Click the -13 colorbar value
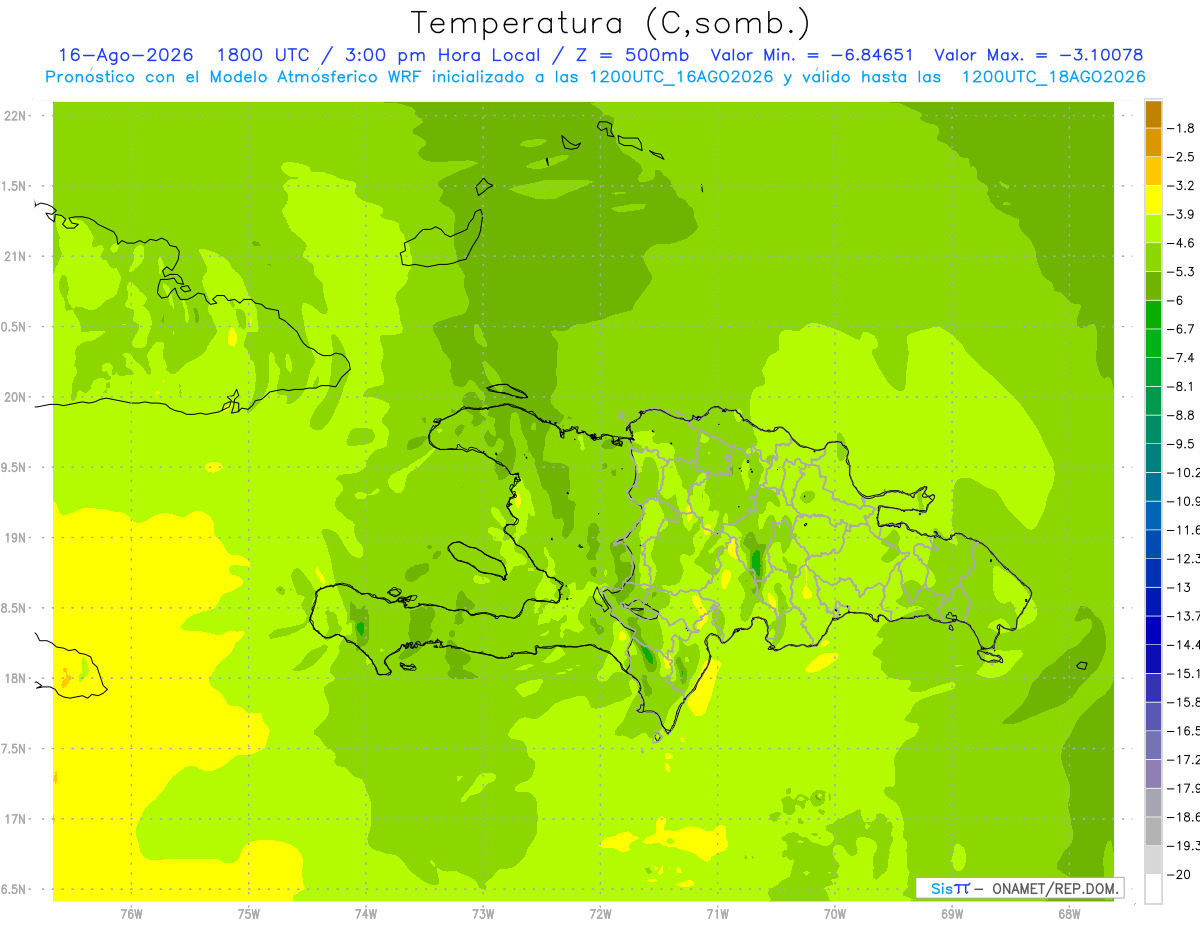The height and width of the screenshot is (927, 1200). [x=1179, y=587]
